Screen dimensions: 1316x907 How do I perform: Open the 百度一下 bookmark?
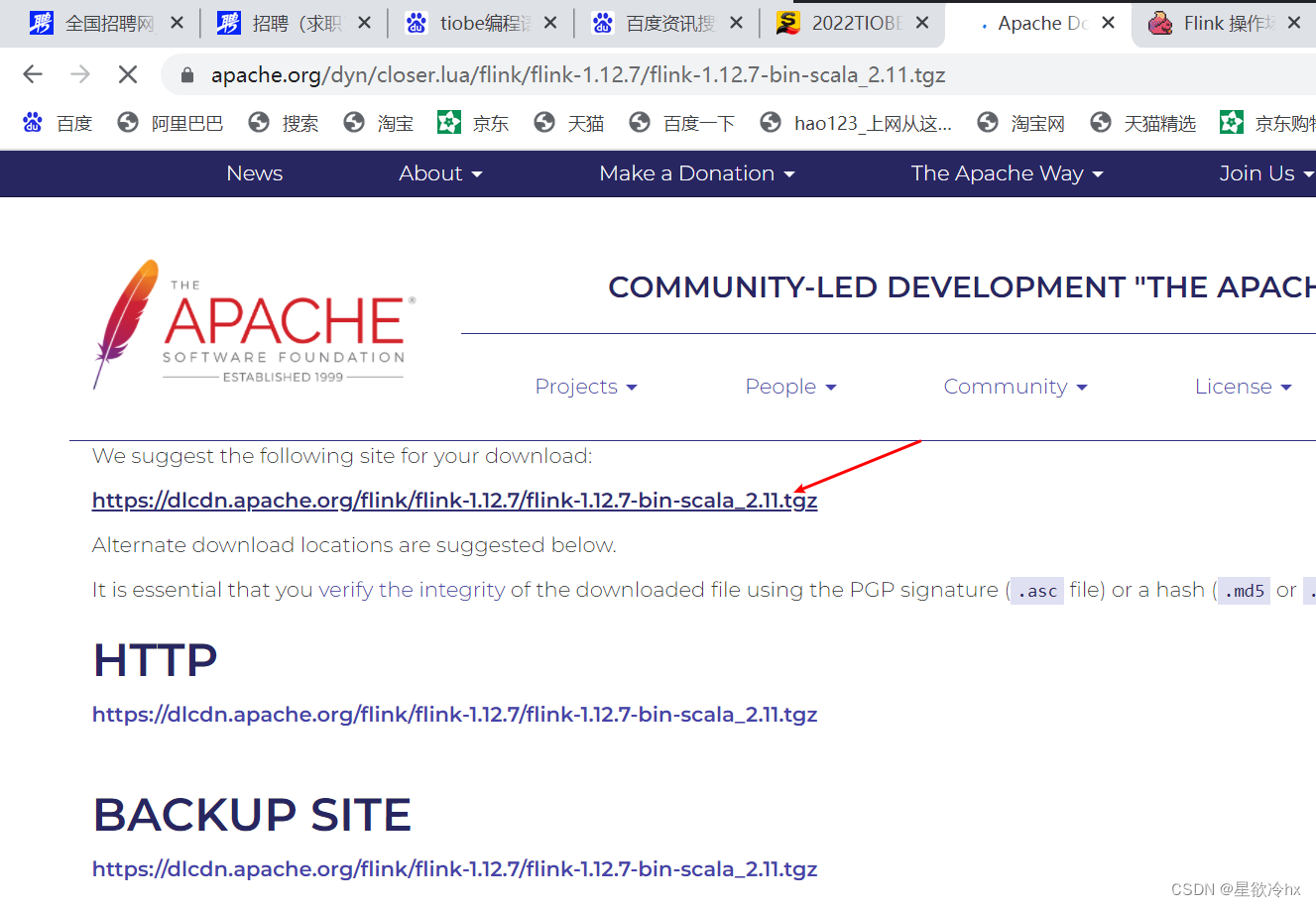(x=682, y=123)
